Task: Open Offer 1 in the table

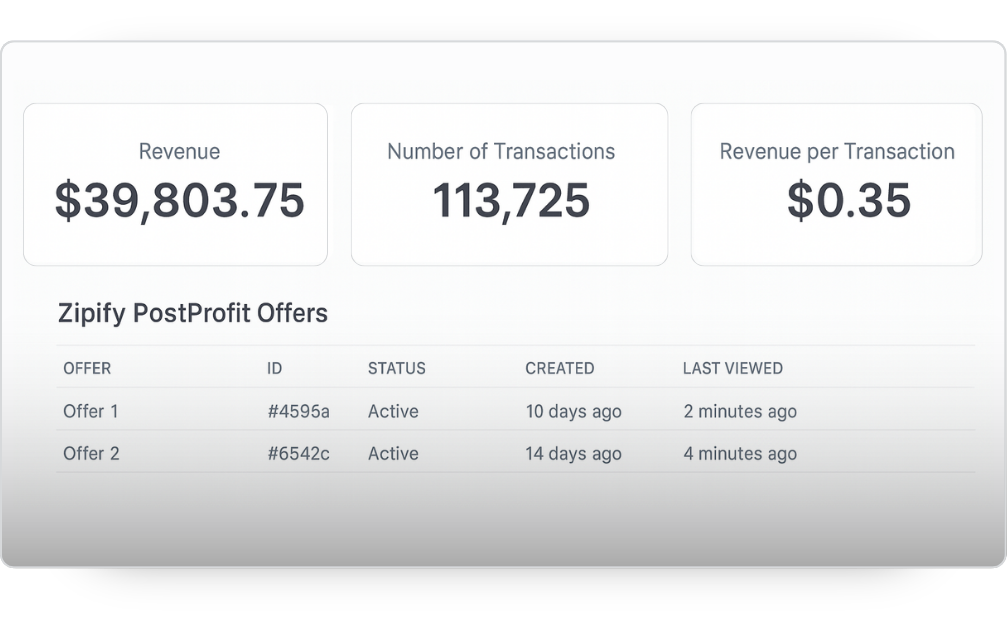Action: [x=91, y=411]
